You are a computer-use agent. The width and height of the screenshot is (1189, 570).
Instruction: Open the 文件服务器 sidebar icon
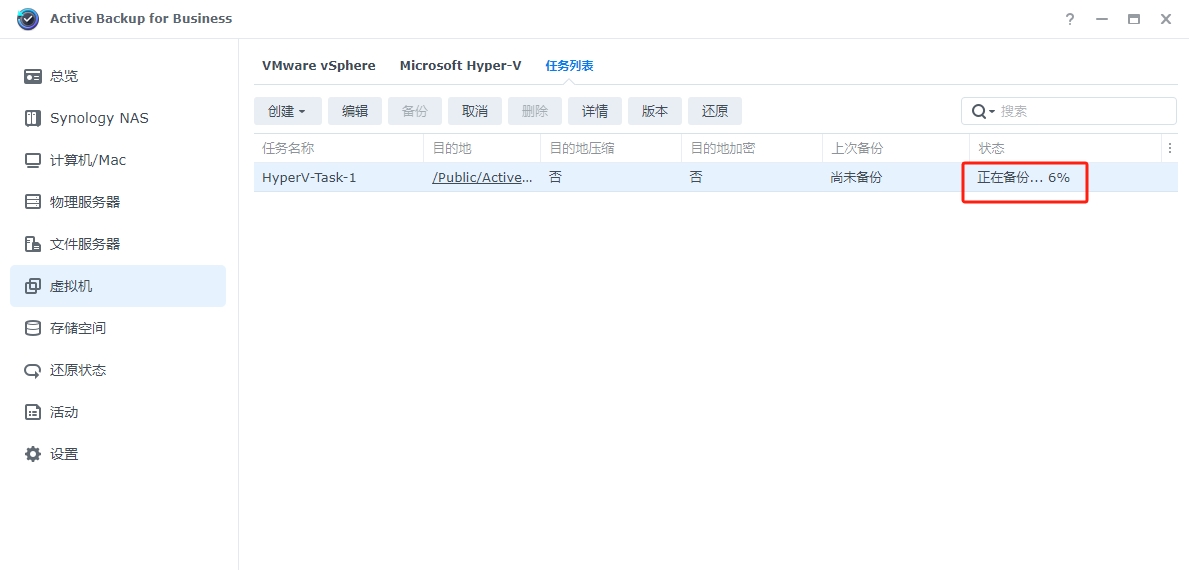(x=33, y=244)
